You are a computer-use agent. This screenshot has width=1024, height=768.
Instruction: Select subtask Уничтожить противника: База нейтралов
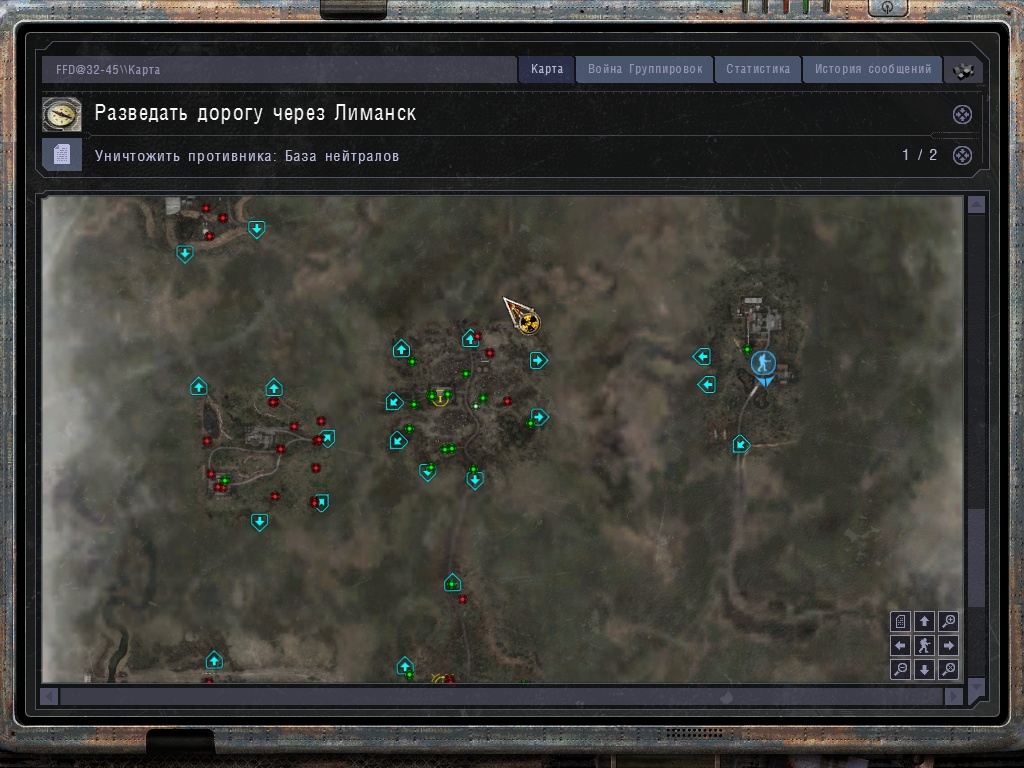(247, 156)
